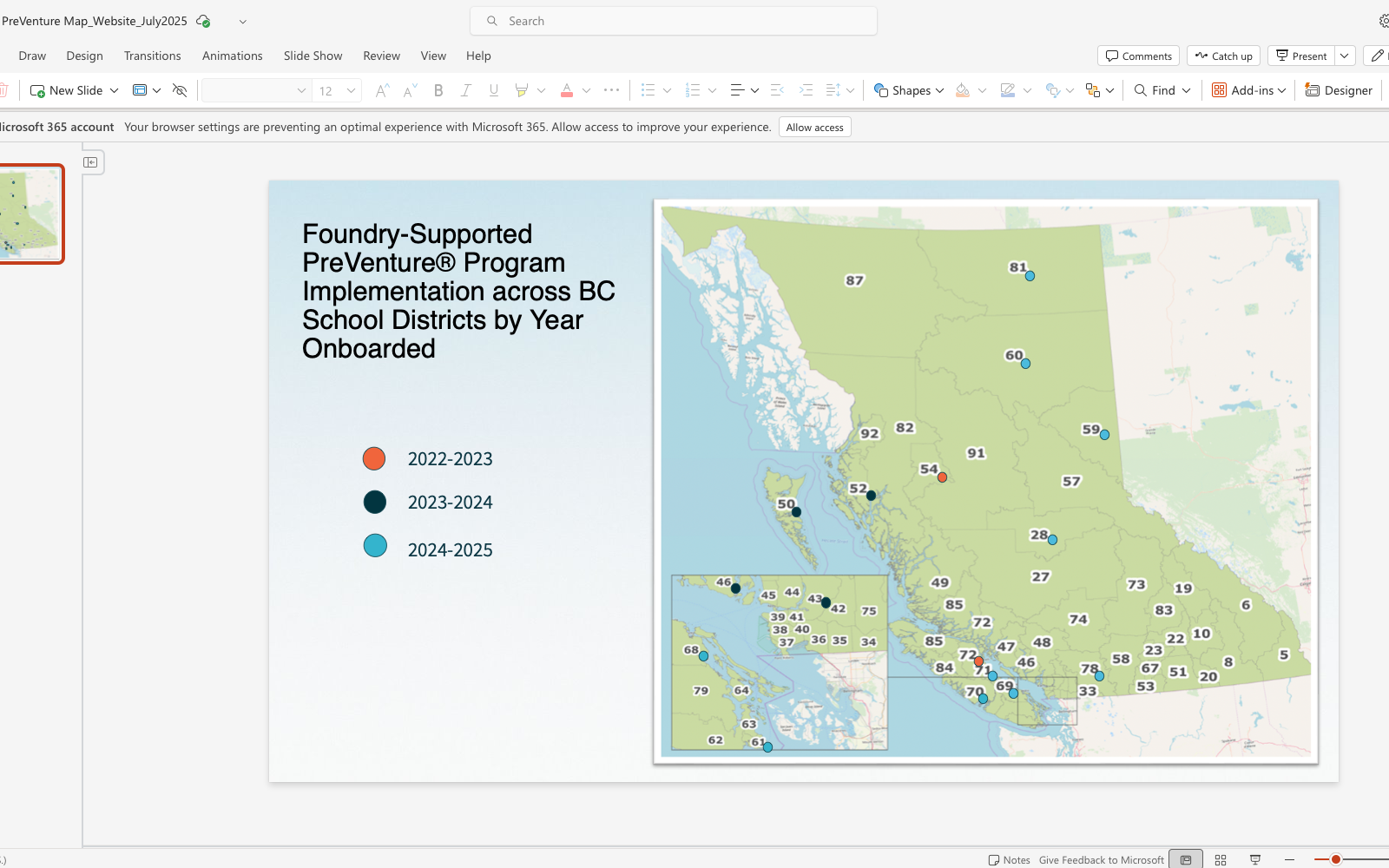Open the Shape Outline pen icon
Image resolution: width=1389 pixels, height=868 pixels.
tap(1007, 90)
